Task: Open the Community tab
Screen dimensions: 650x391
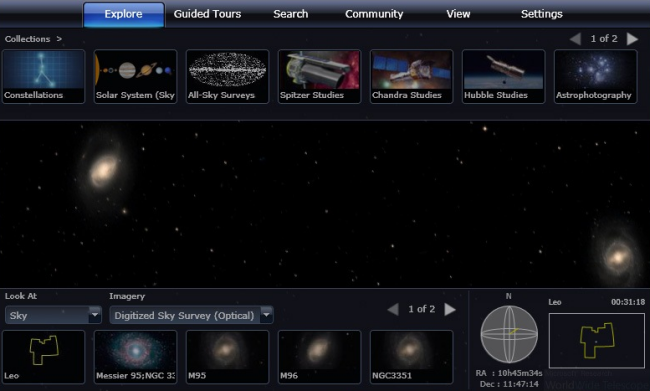Action: (x=374, y=14)
